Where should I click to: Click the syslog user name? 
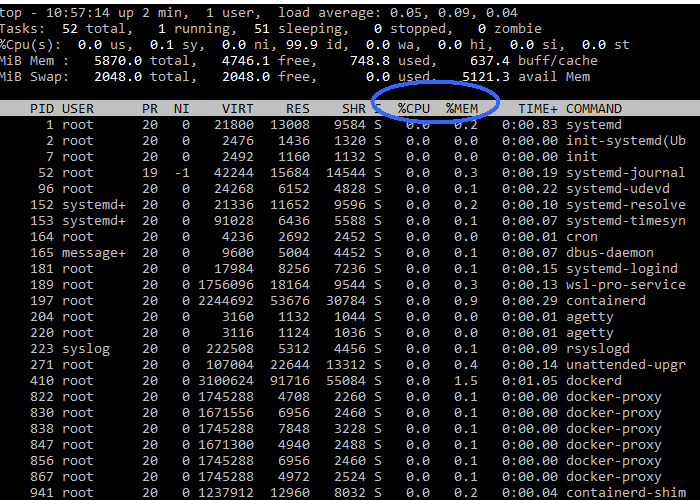86,349
